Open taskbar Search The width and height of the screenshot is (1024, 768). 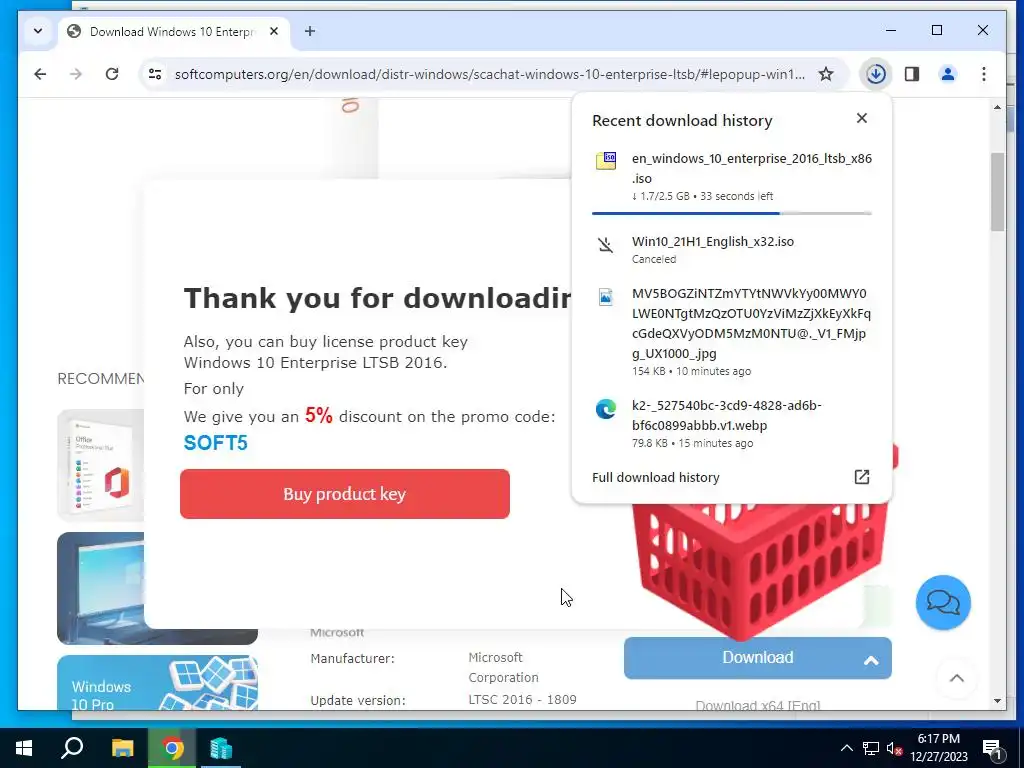(x=72, y=748)
